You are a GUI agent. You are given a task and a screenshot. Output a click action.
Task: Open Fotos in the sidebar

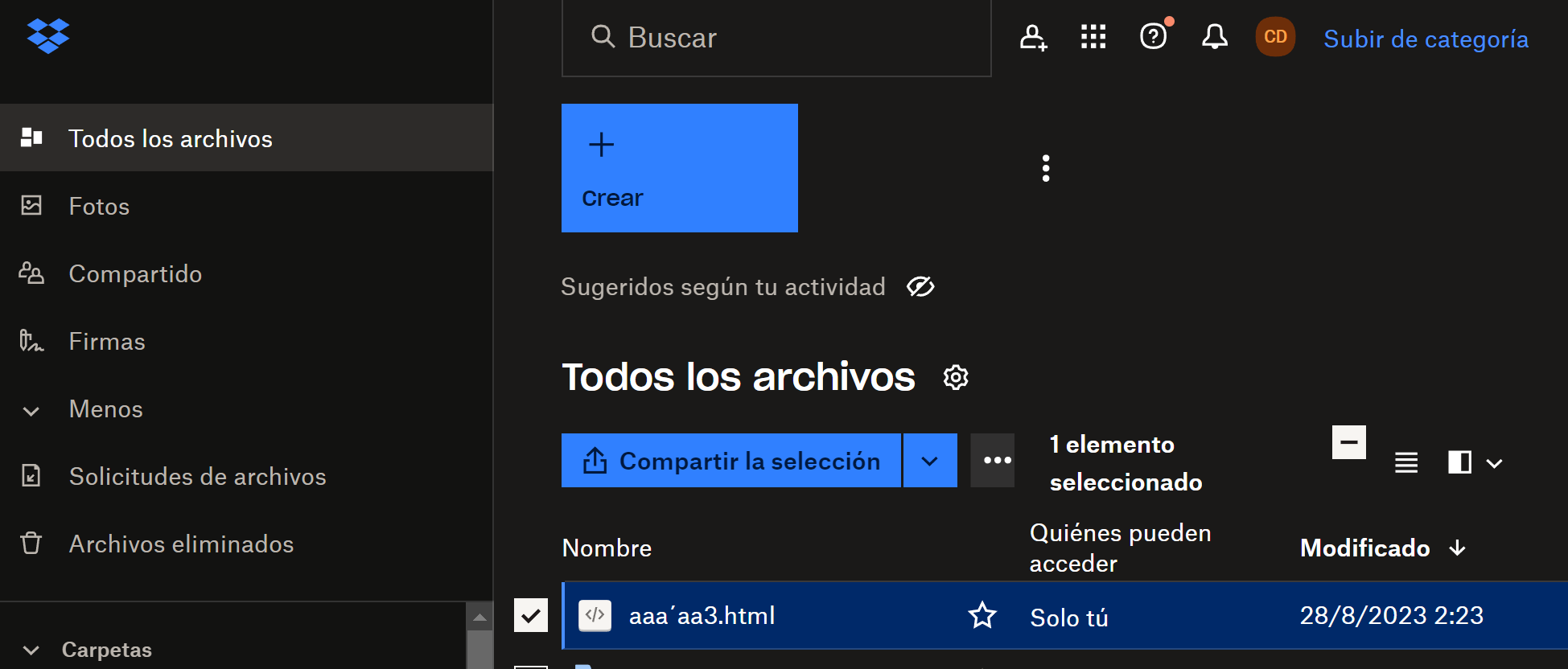[99, 207]
